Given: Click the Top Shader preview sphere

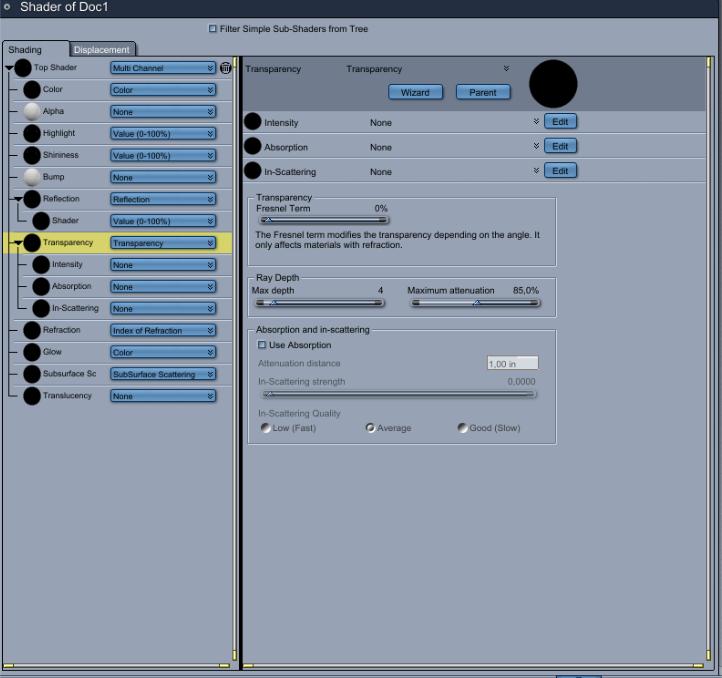Looking at the screenshot, I should click(x=23, y=68).
